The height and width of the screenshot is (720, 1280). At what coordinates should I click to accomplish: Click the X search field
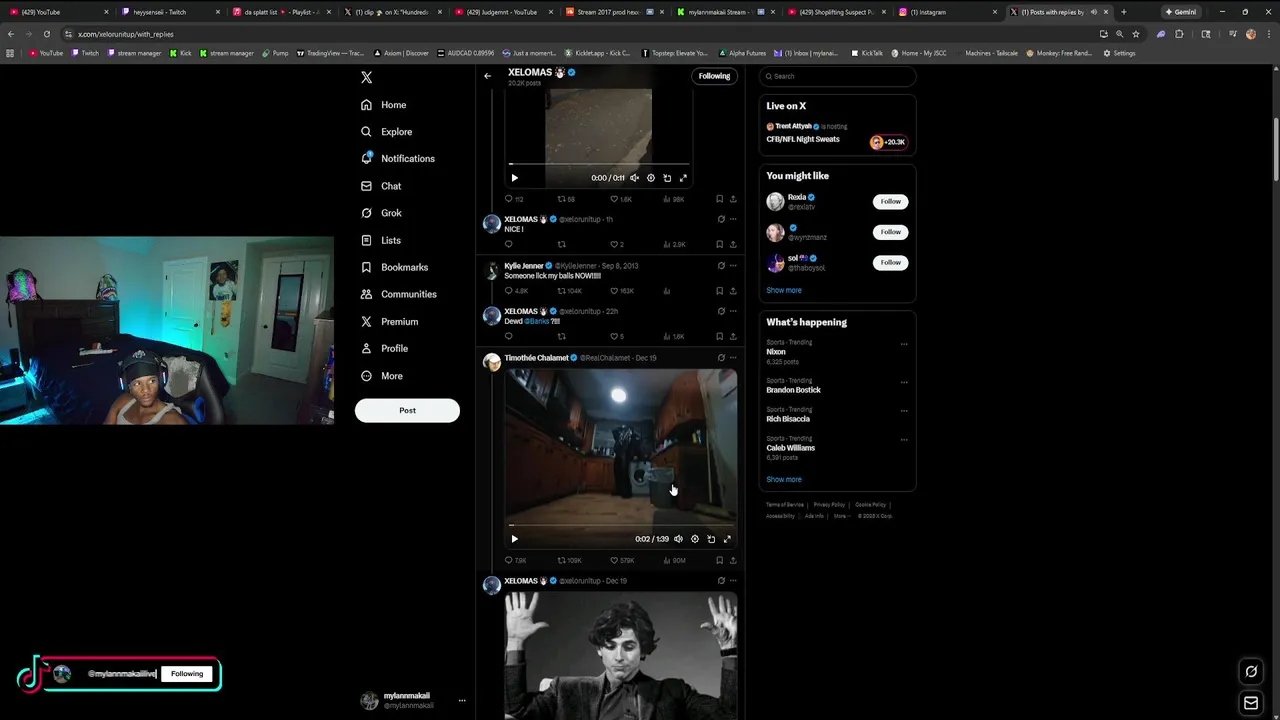point(838,76)
